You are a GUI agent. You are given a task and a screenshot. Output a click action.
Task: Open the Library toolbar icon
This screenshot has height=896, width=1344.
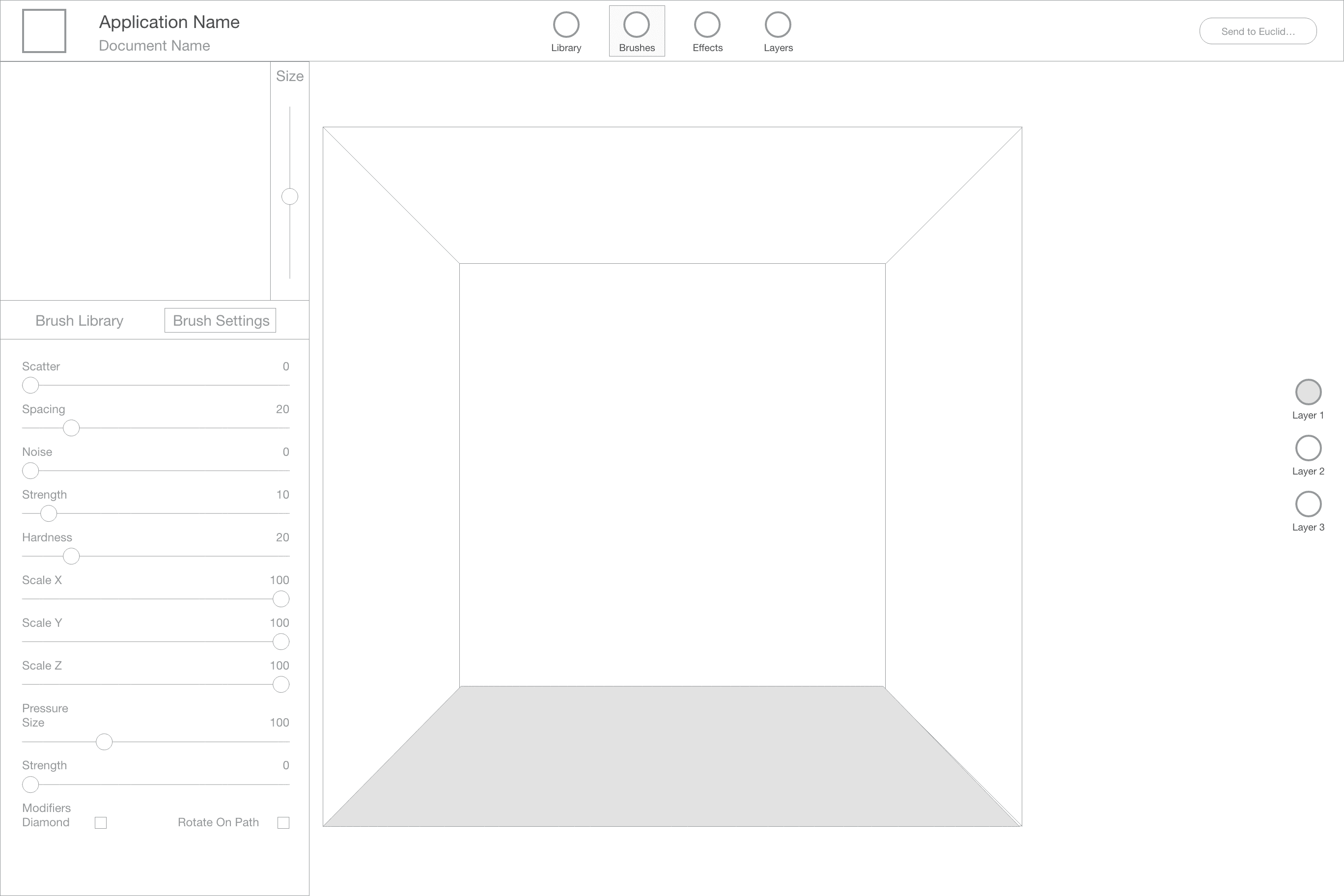(x=566, y=25)
